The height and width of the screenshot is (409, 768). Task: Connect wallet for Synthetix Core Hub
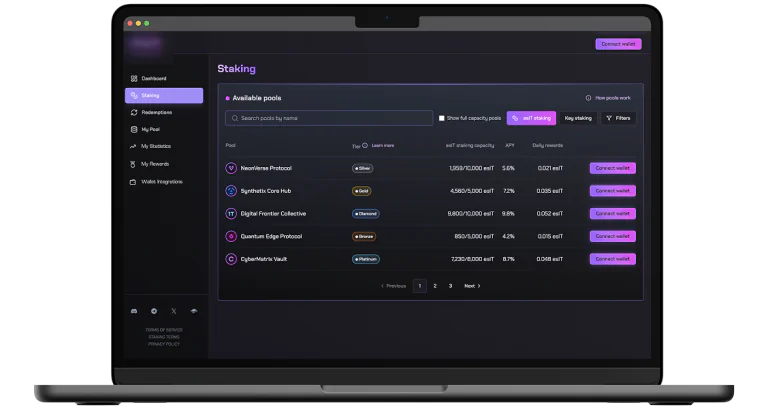click(x=613, y=191)
